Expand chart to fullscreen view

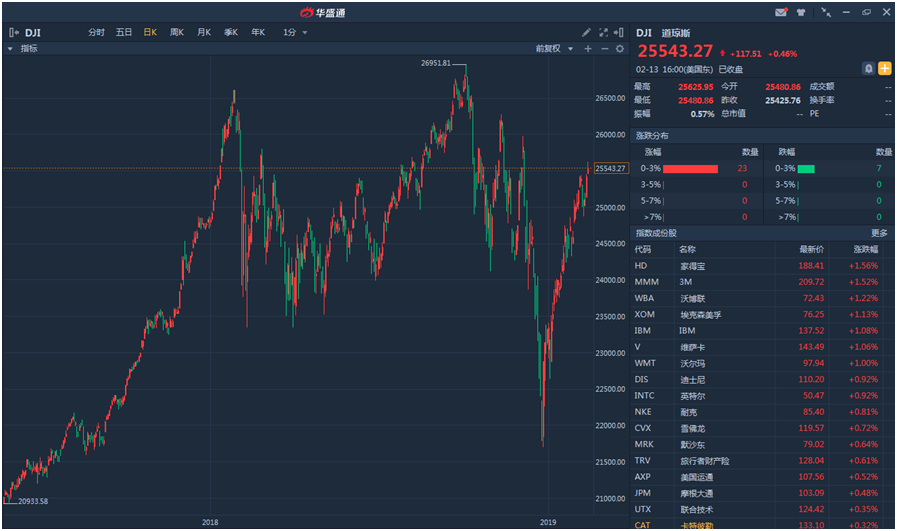click(604, 32)
